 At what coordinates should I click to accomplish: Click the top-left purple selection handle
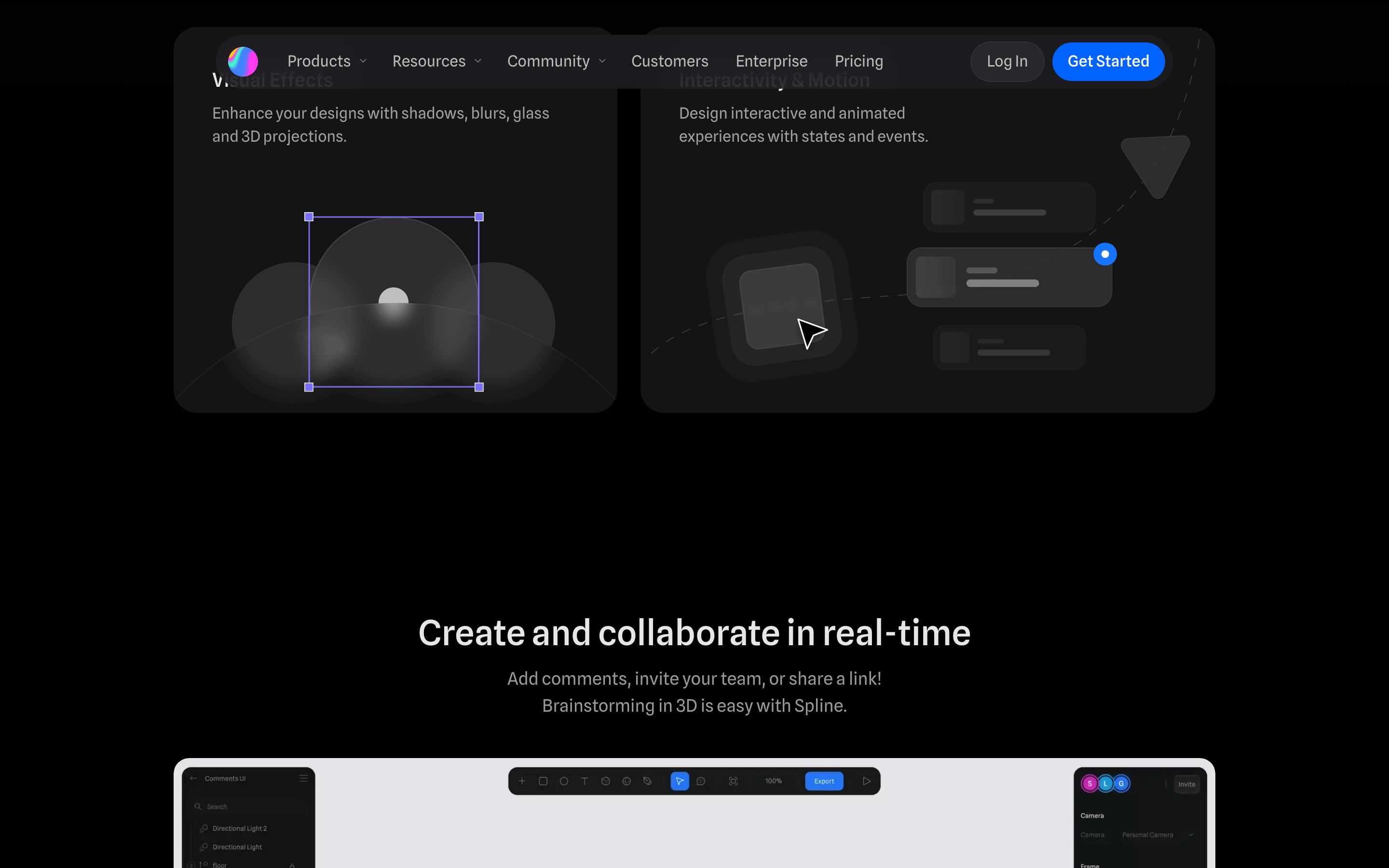(x=309, y=217)
